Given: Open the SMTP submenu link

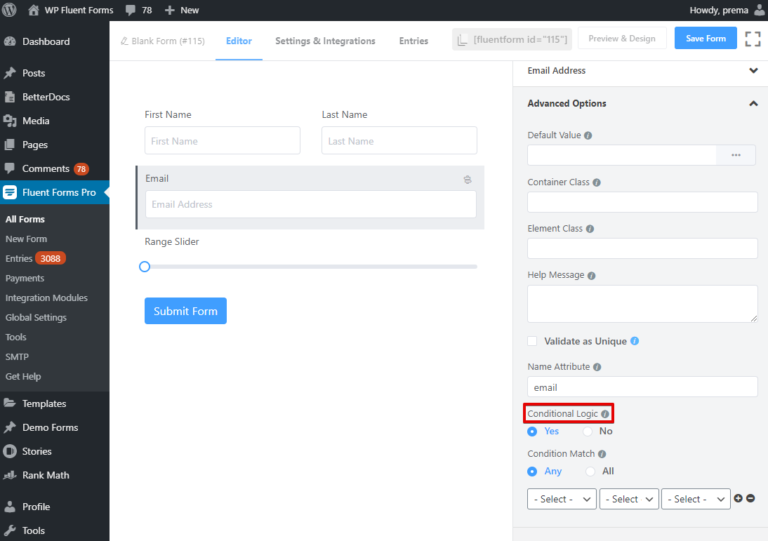Looking at the screenshot, I should pyautogui.click(x=17, y=357).
